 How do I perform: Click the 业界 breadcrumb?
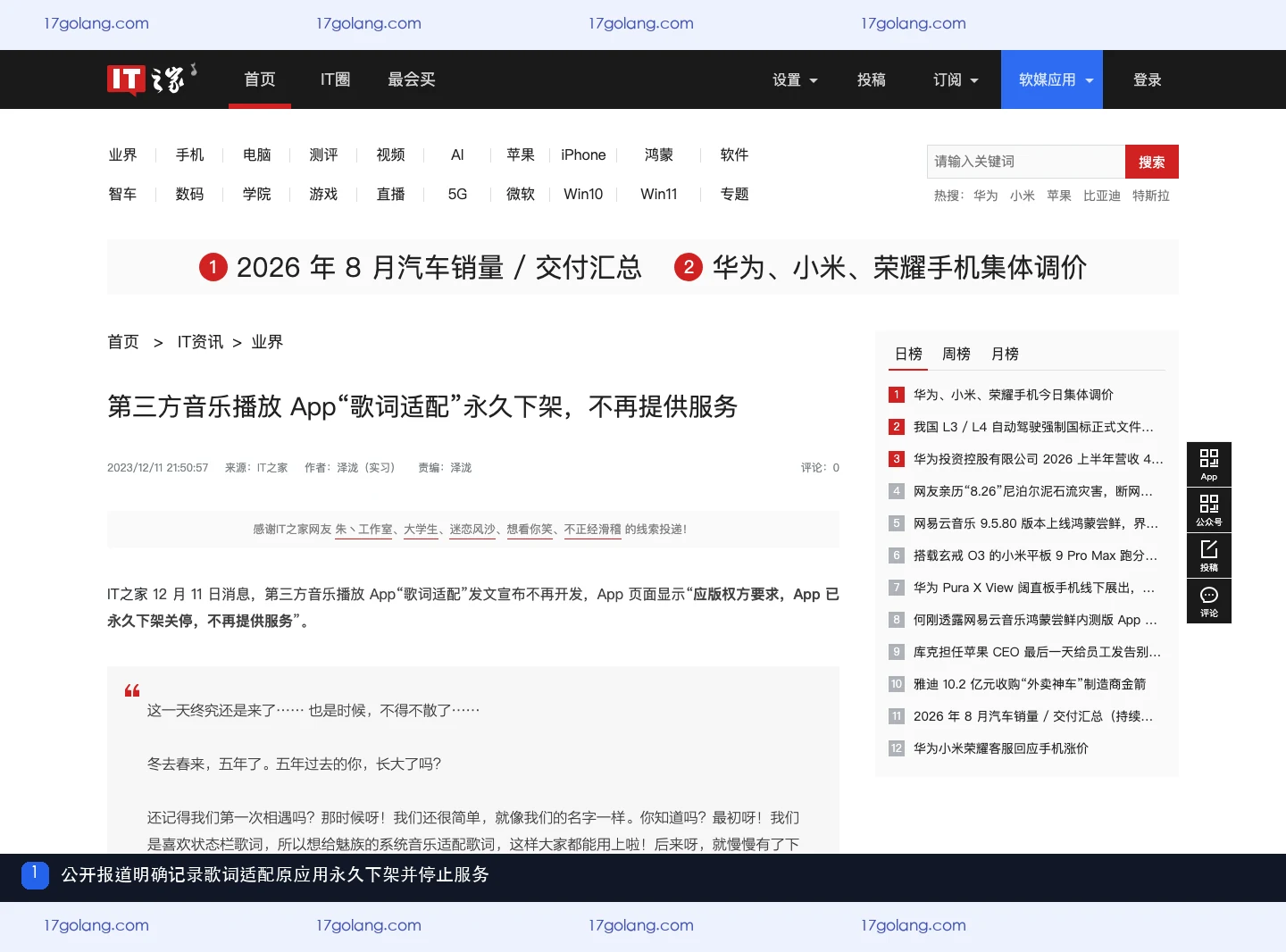267,342
